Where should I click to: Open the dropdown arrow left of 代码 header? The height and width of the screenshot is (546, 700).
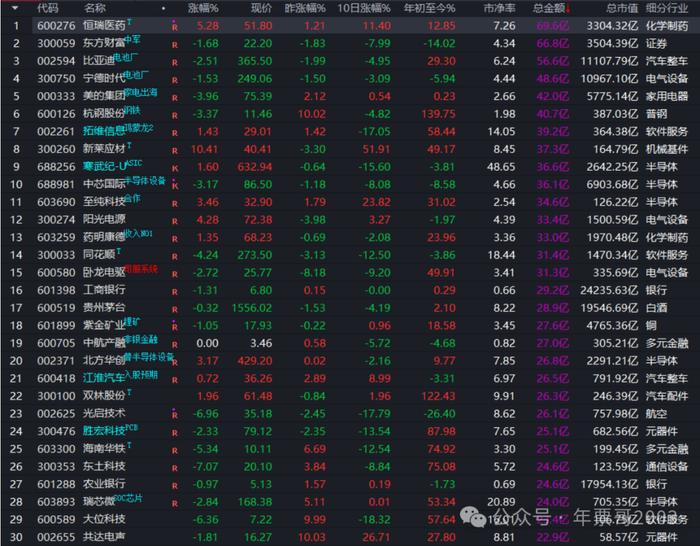(15, 8)
